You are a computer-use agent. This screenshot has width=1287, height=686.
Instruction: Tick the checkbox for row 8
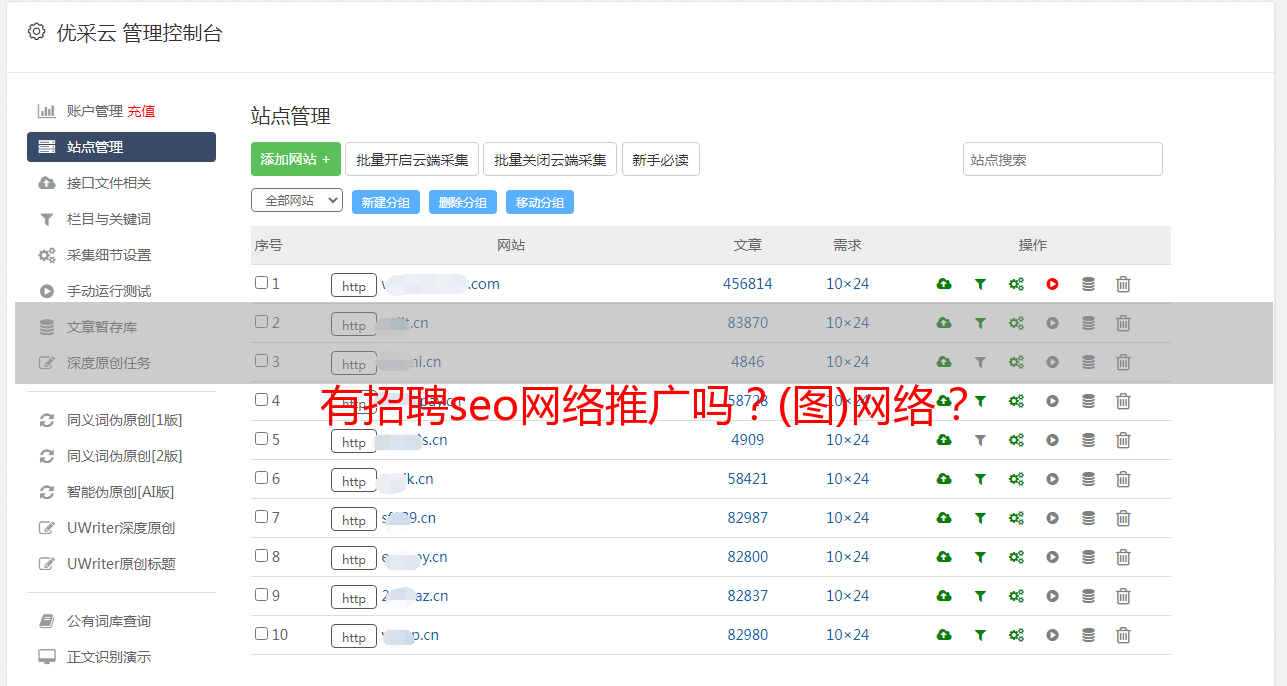coord(261,556)
